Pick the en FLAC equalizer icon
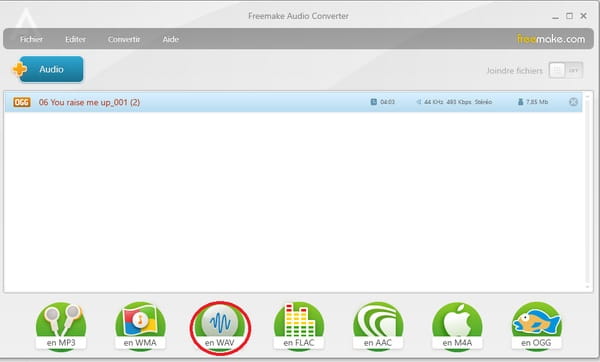This screenshot has height=362, width=600. click(x=299, y=326)
